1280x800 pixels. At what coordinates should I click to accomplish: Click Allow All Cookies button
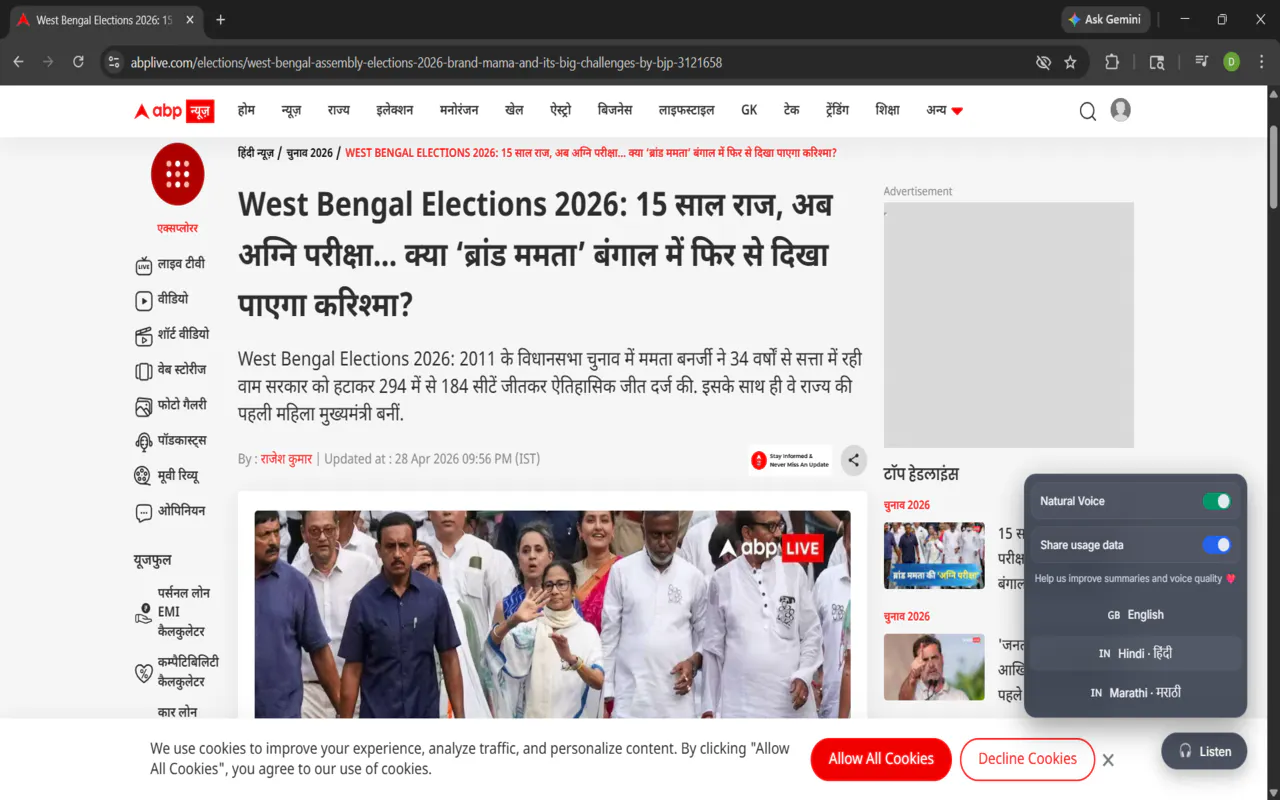881,759
